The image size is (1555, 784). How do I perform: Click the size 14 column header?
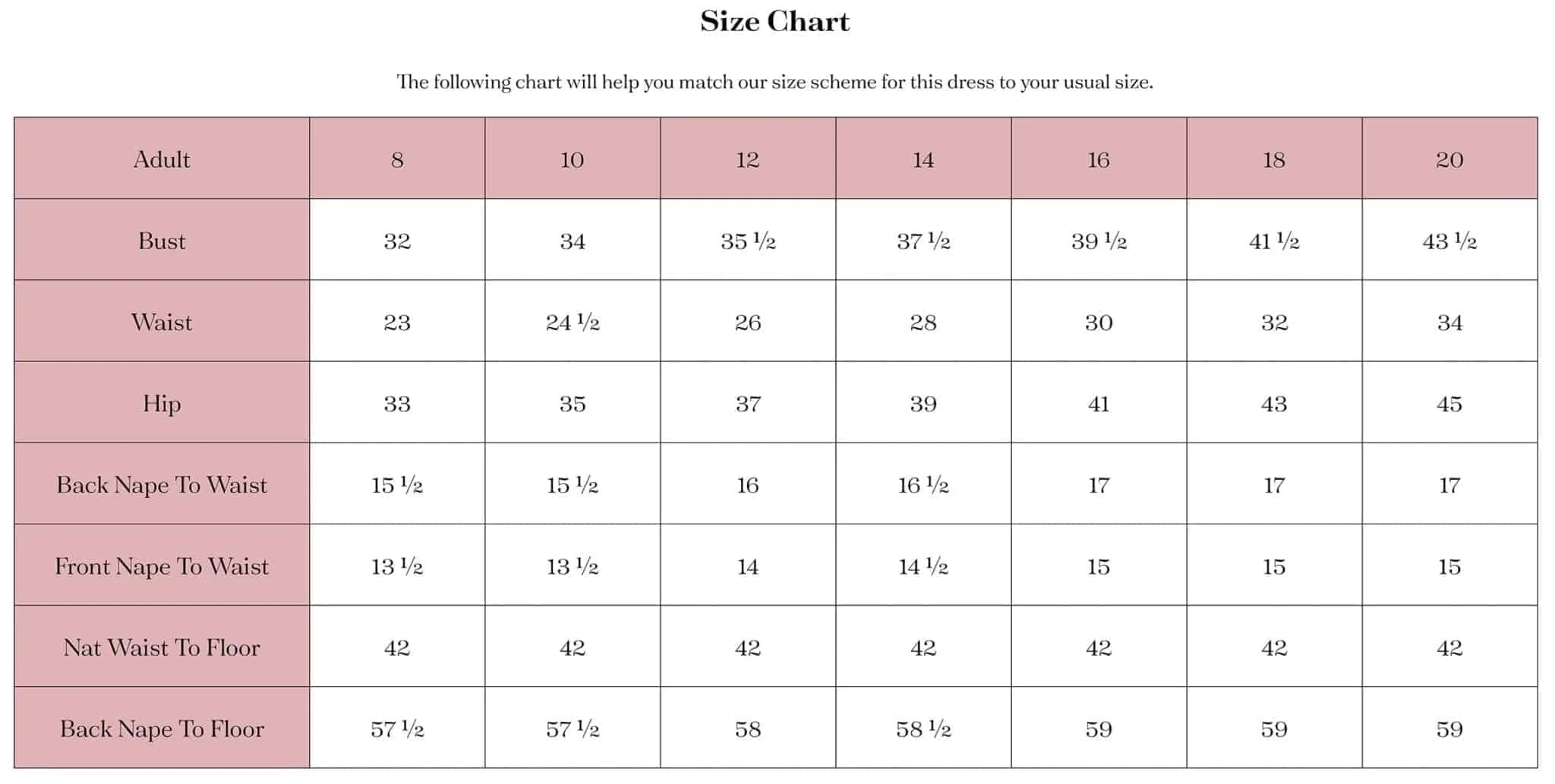pyautogui.click(x=923, y=159)
